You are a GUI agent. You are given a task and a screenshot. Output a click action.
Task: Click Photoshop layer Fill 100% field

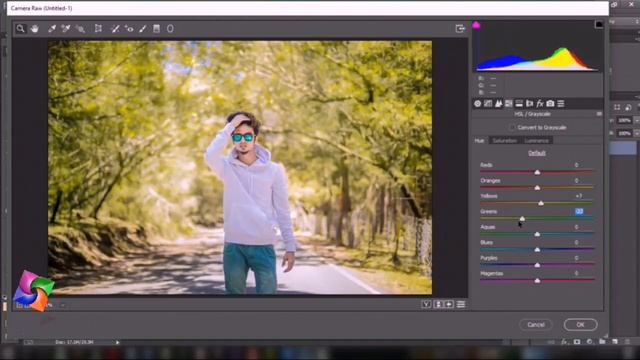624,133
